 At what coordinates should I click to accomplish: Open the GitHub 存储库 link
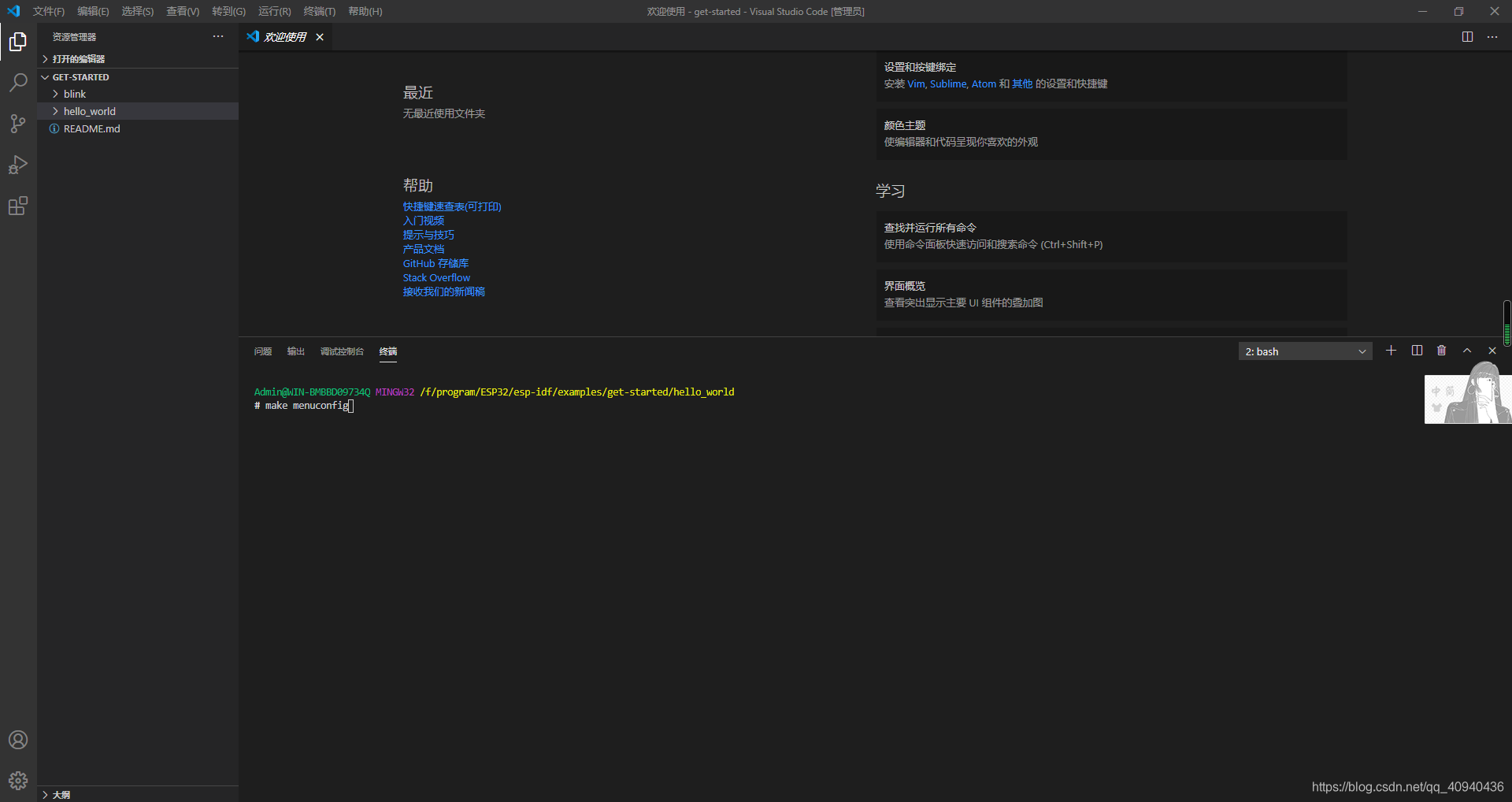435,263
